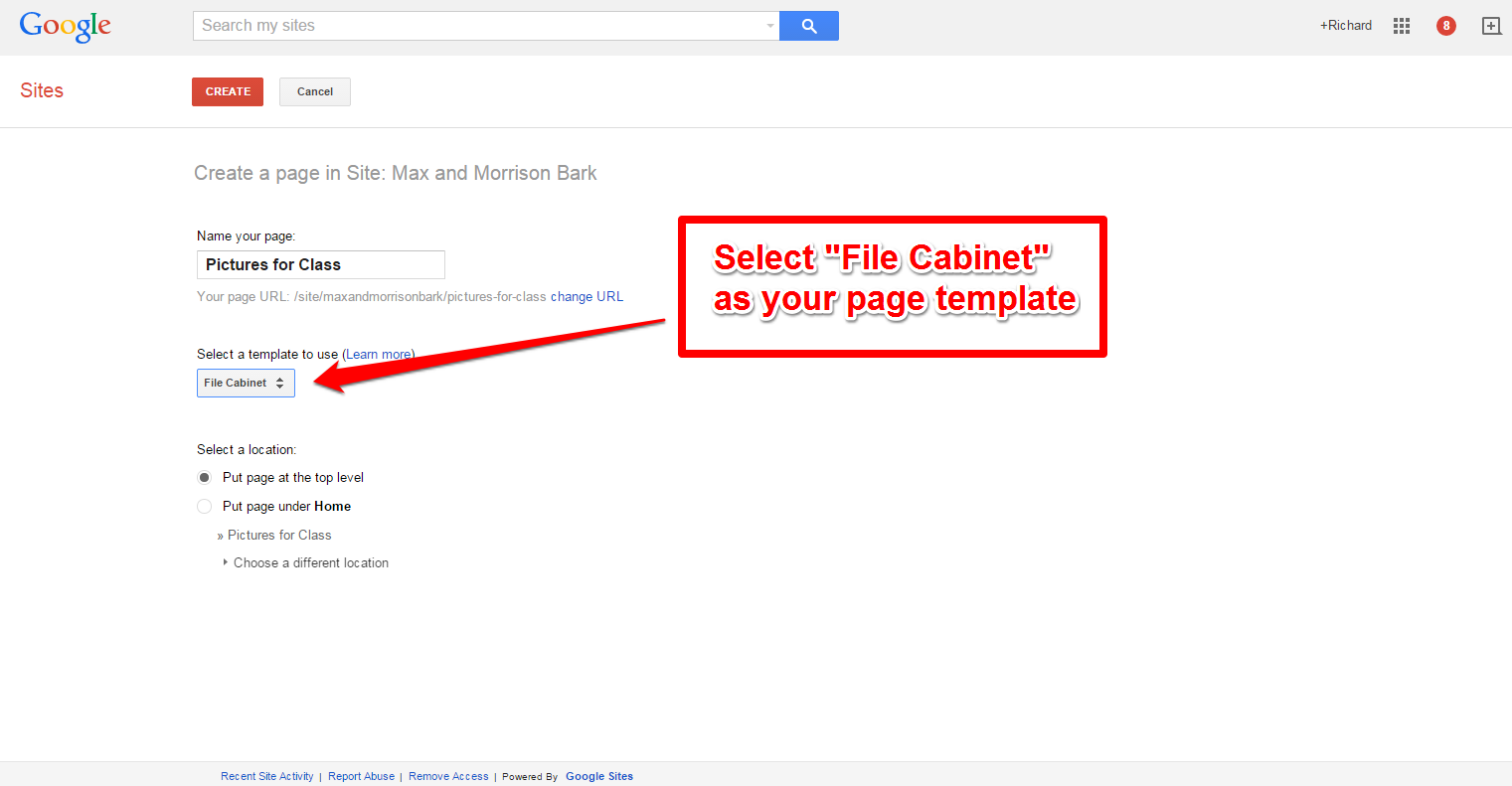The width and height of the screenshot is (1512, 786).
Task: Click the red CREATE button
Action: pos(228,91)
